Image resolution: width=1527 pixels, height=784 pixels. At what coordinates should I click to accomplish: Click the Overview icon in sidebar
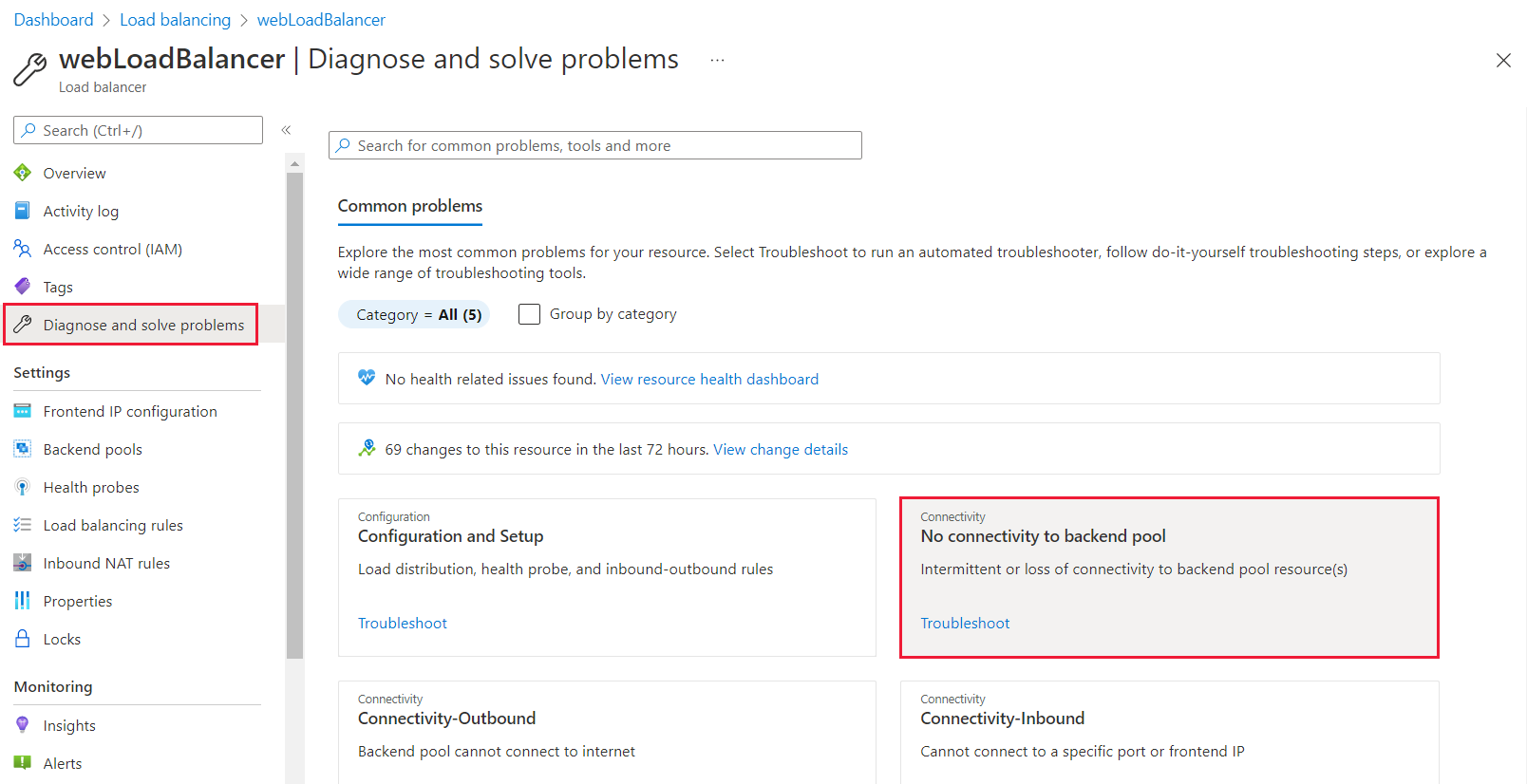coord(23,173)
